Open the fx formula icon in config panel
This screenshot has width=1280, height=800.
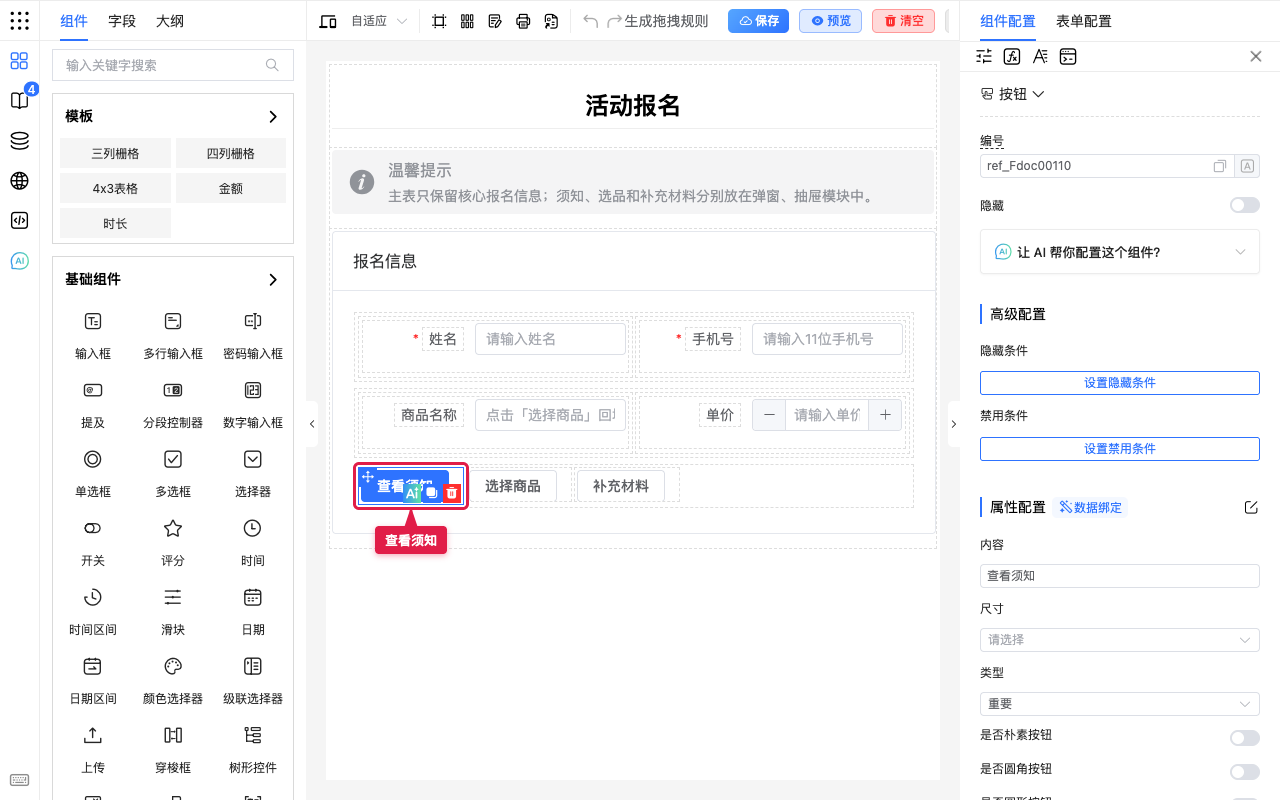pos(1012,56)
